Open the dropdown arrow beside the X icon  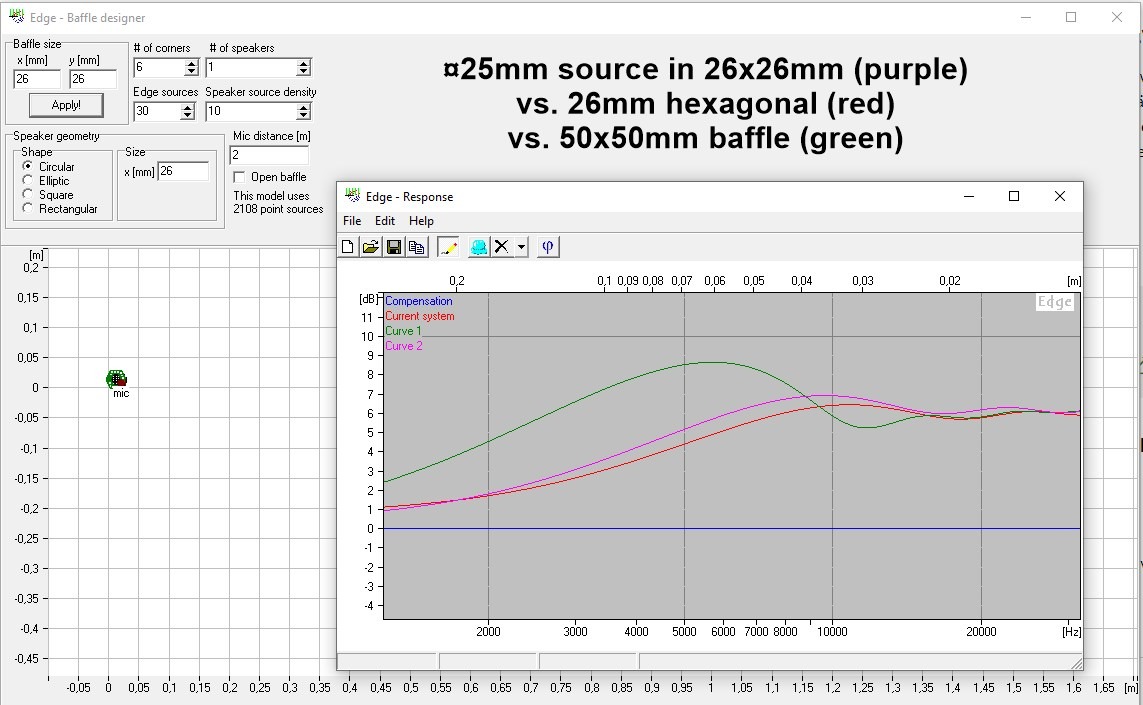[521, 247]
